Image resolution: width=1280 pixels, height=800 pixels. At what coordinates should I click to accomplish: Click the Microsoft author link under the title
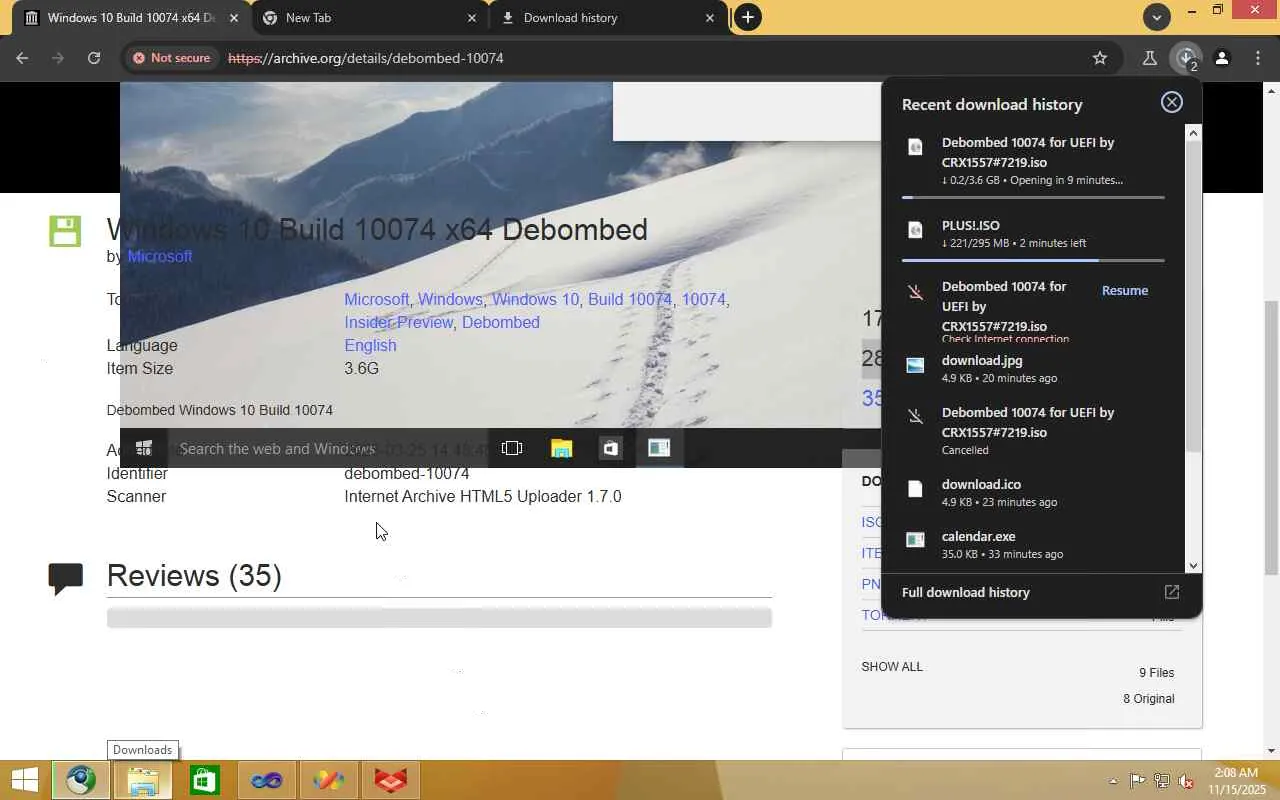pos(160,256)
